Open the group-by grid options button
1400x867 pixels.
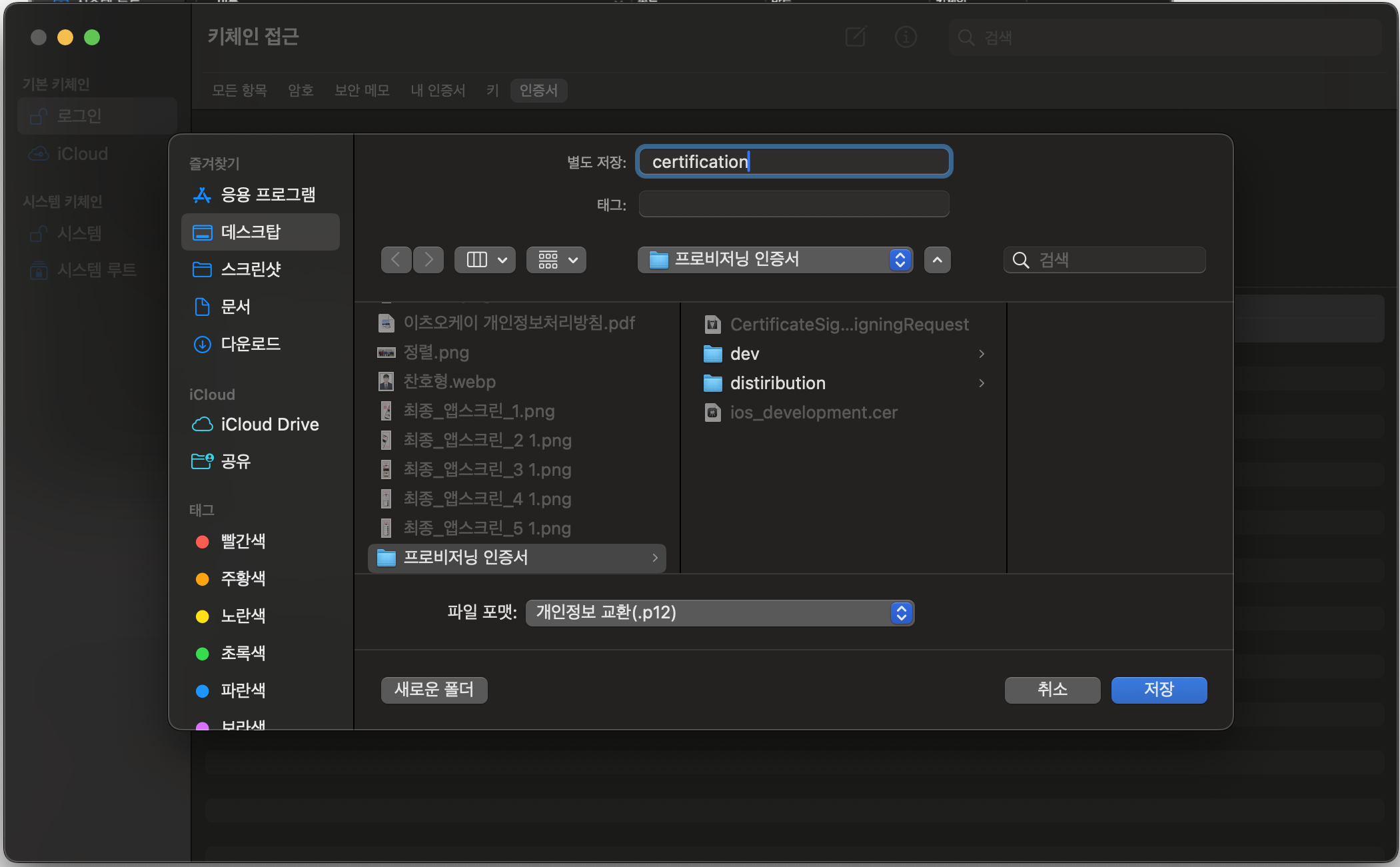pos(556,260)
